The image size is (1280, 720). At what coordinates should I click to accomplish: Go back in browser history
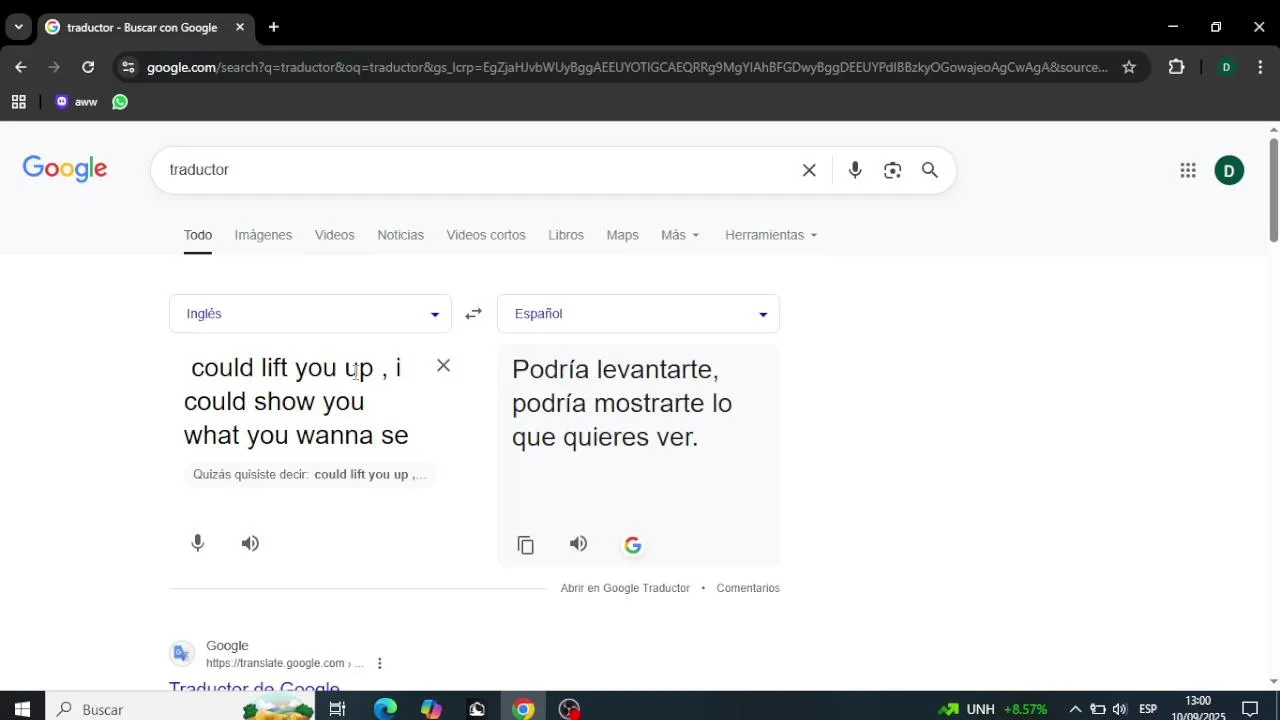click(x=21, y=67)
